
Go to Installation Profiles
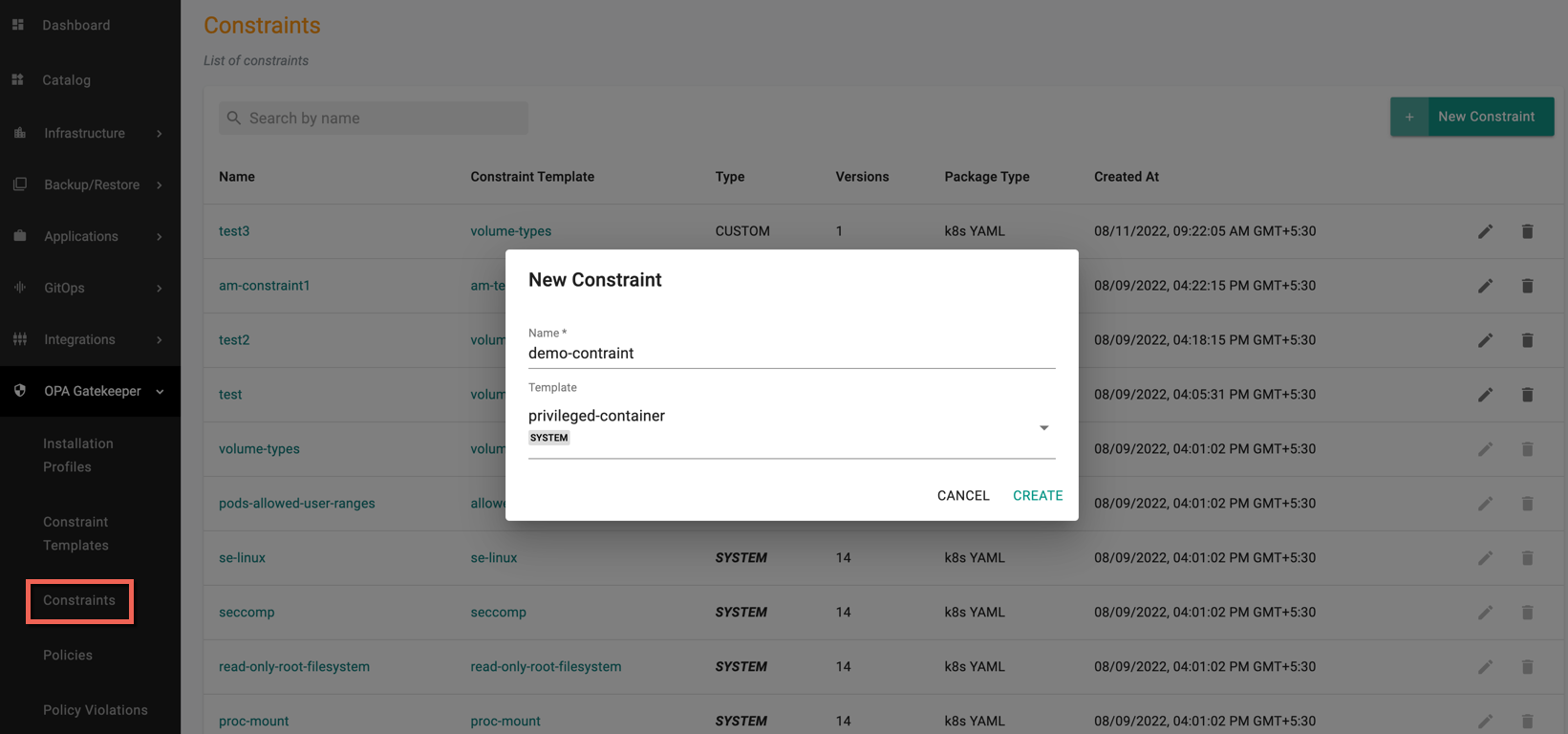click(x=78, y=455)
